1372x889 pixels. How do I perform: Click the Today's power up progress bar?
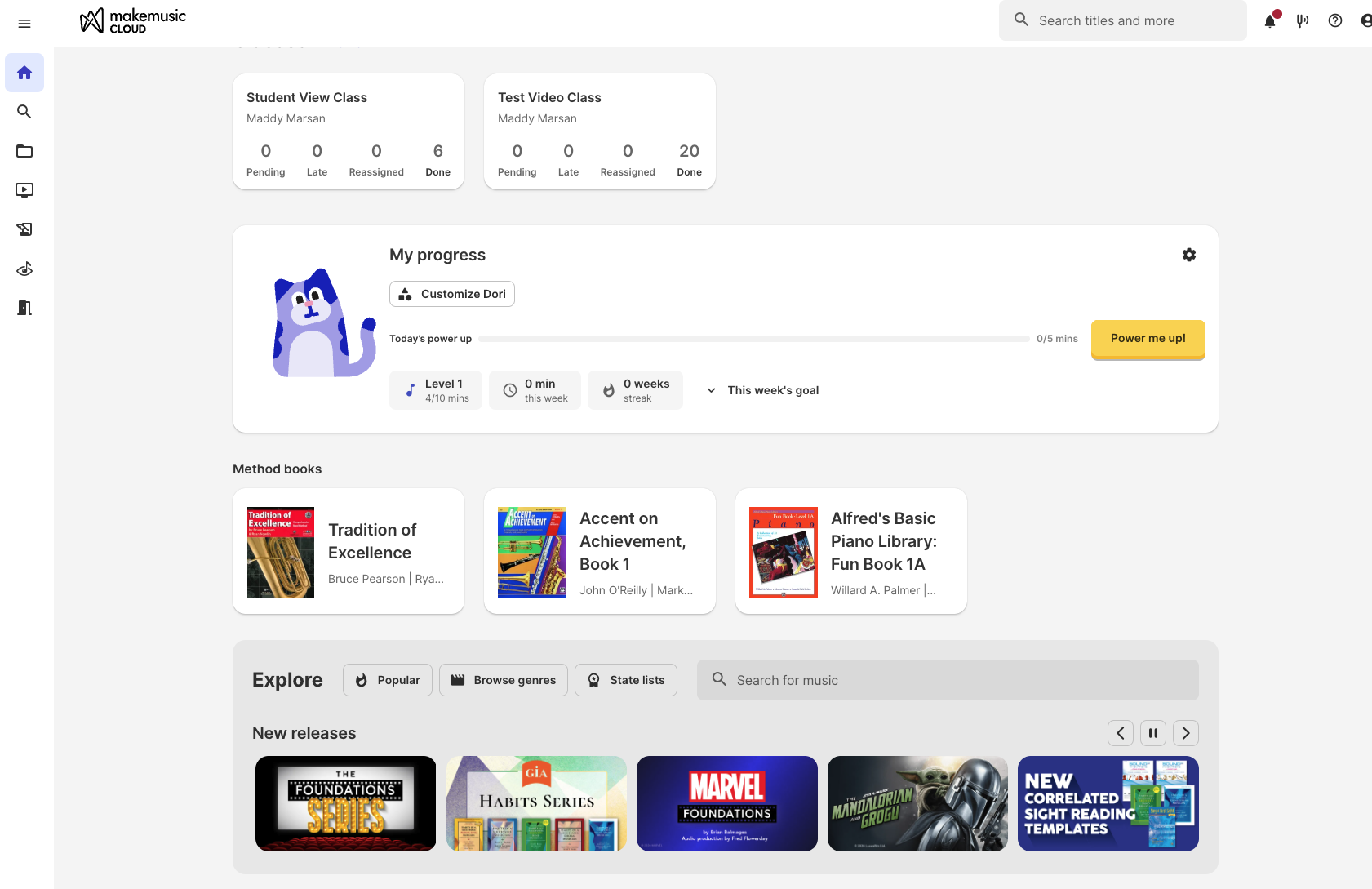[754, 339]
